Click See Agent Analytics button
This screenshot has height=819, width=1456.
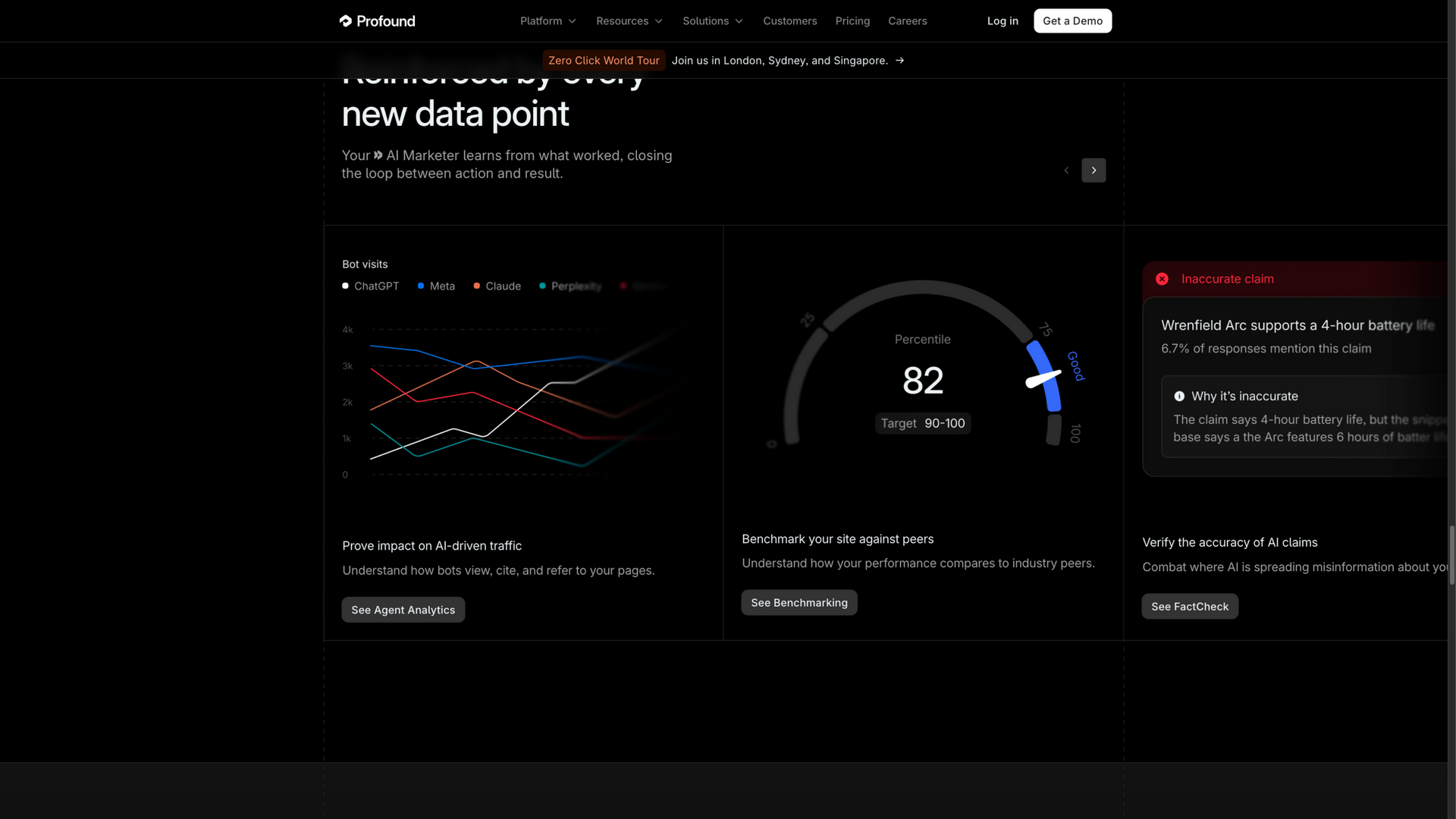point(403,610)
